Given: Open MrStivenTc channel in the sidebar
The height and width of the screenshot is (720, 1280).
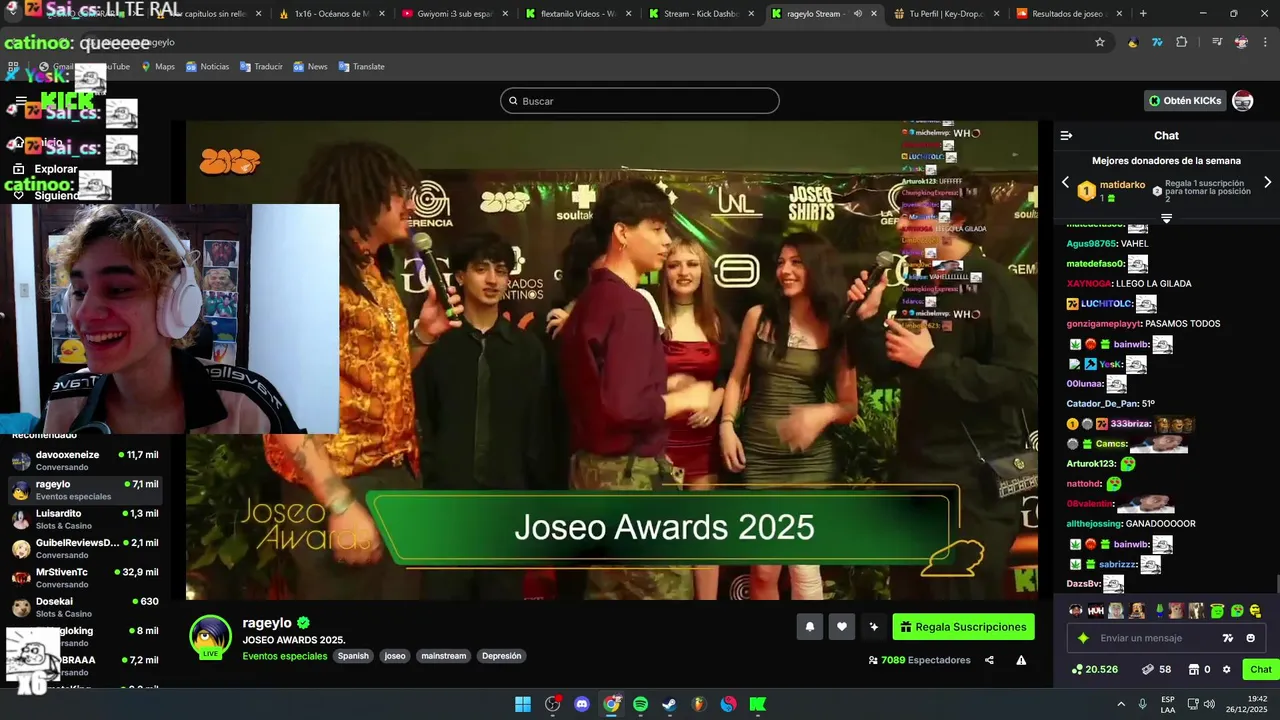Looking at the screenshot, I should pyautogui.click(x=84, y=578).
